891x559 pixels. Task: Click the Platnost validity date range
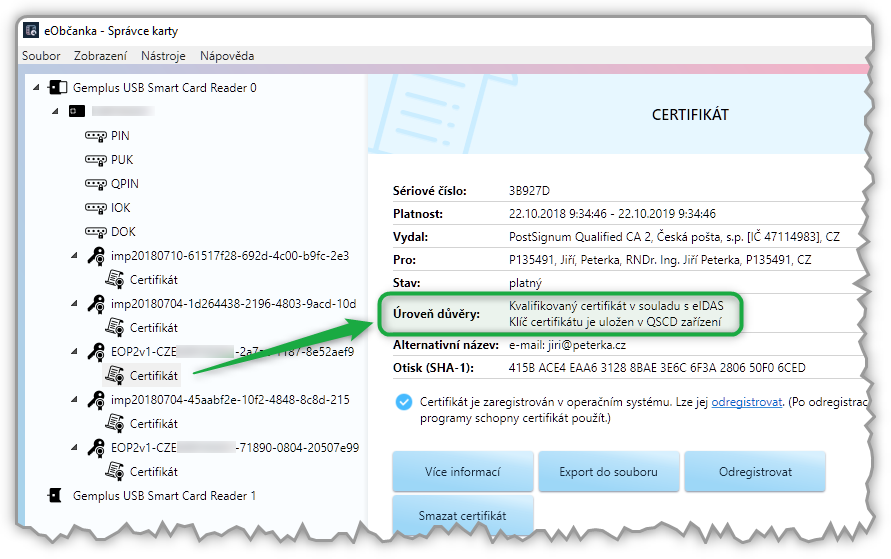tap(612, 214)
